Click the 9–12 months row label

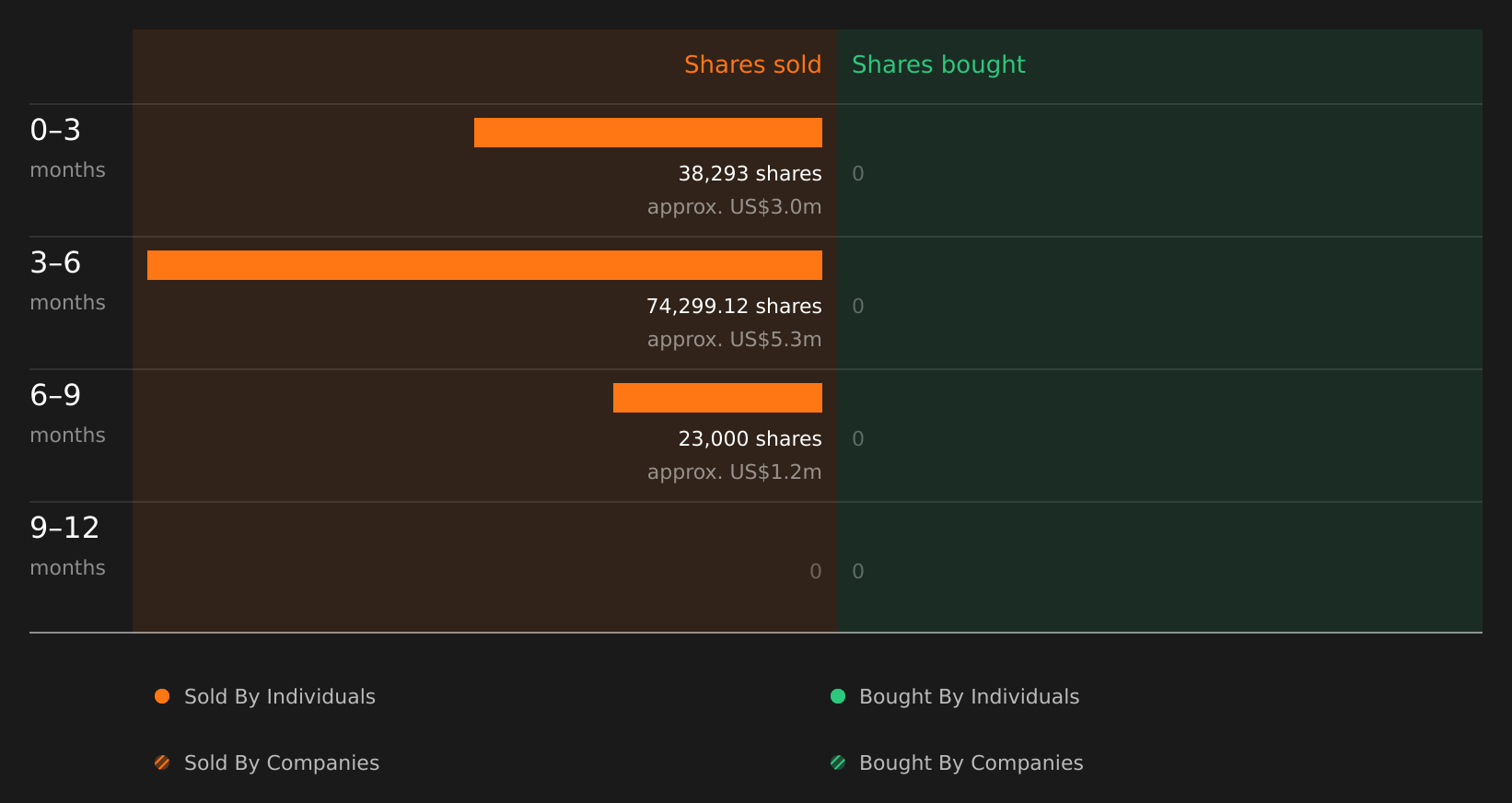click(67, 546)
